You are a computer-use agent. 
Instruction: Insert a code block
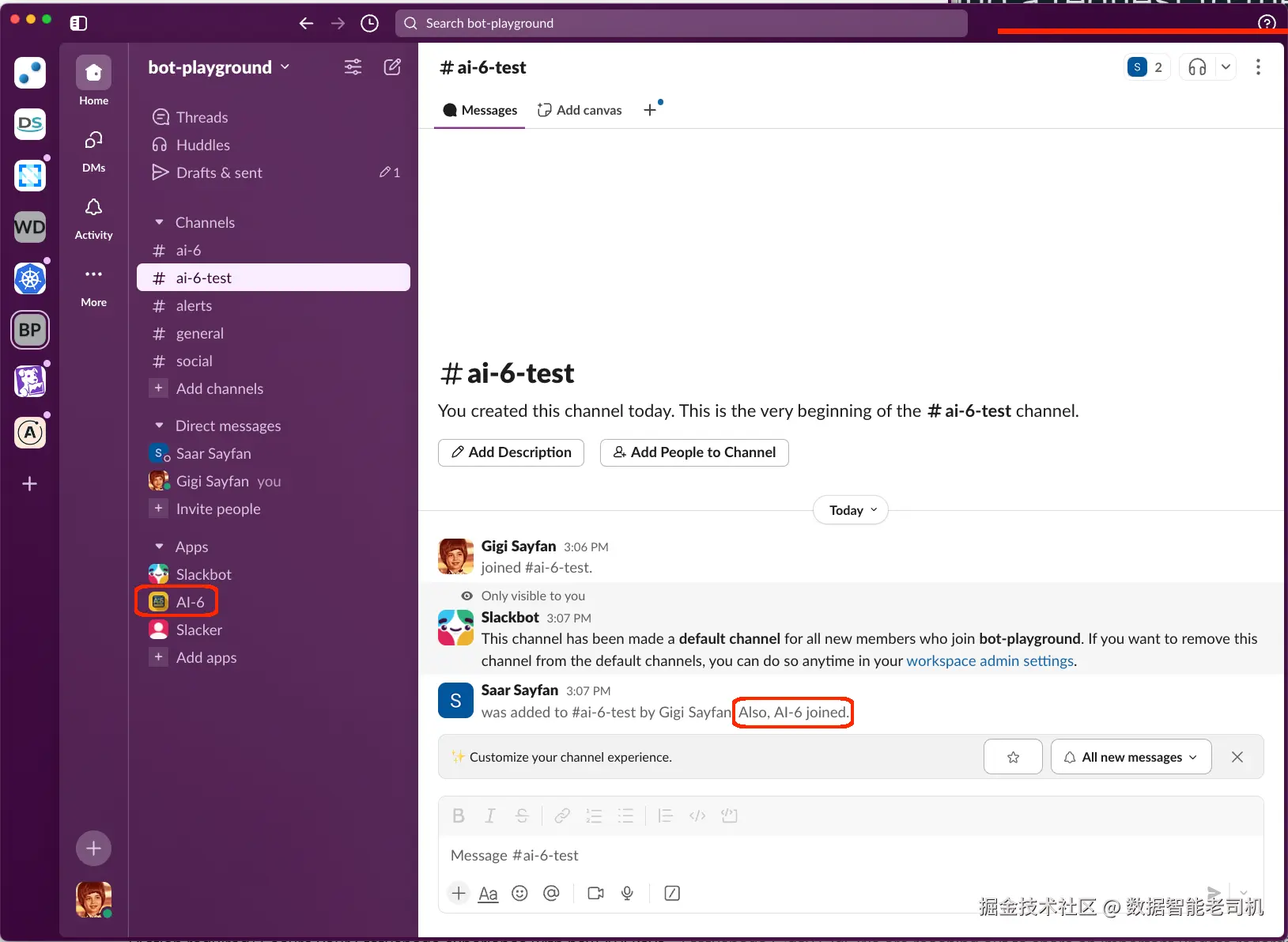click(x=729, y=816)
